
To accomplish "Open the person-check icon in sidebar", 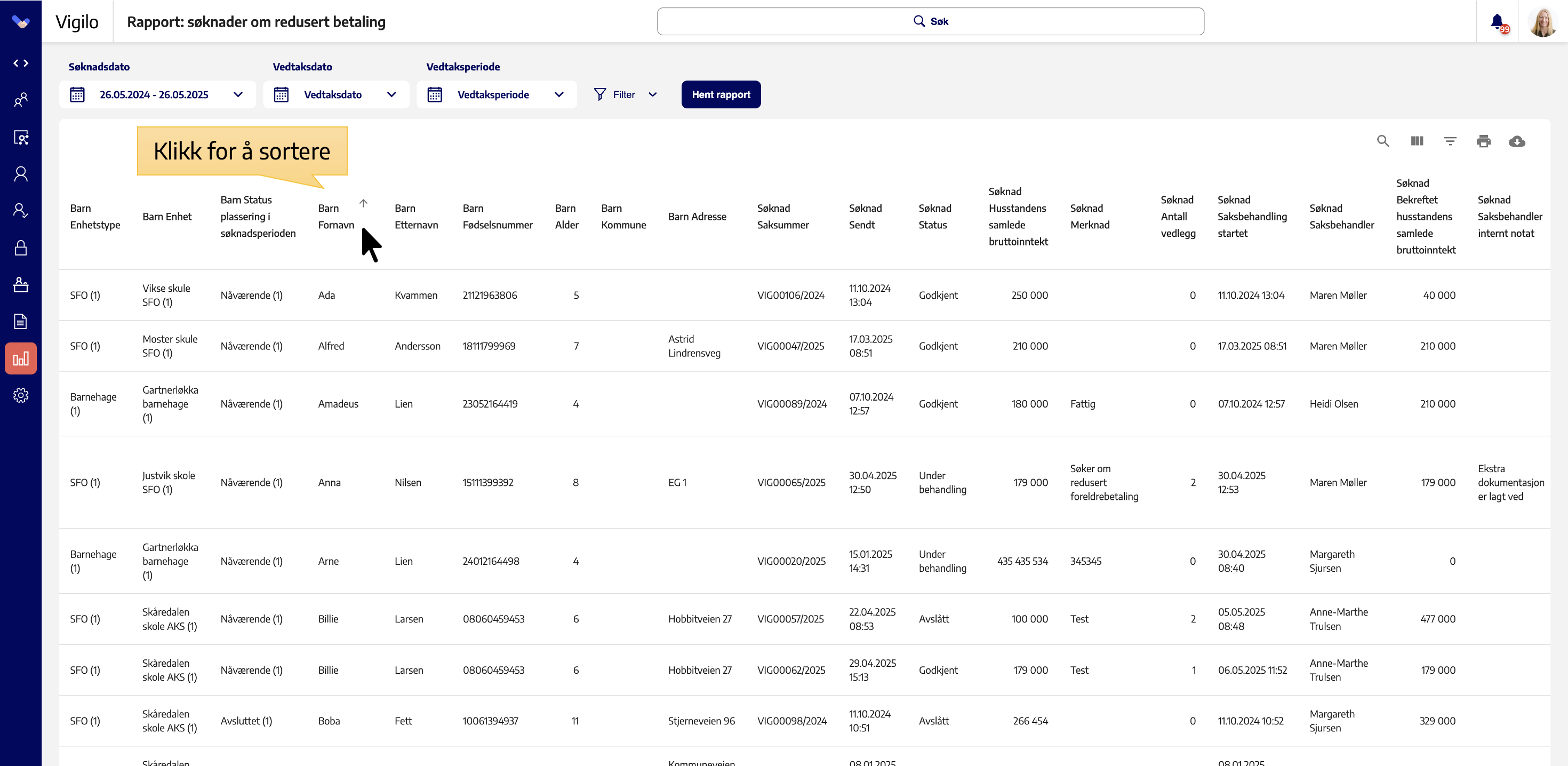I will coord(21,211).
